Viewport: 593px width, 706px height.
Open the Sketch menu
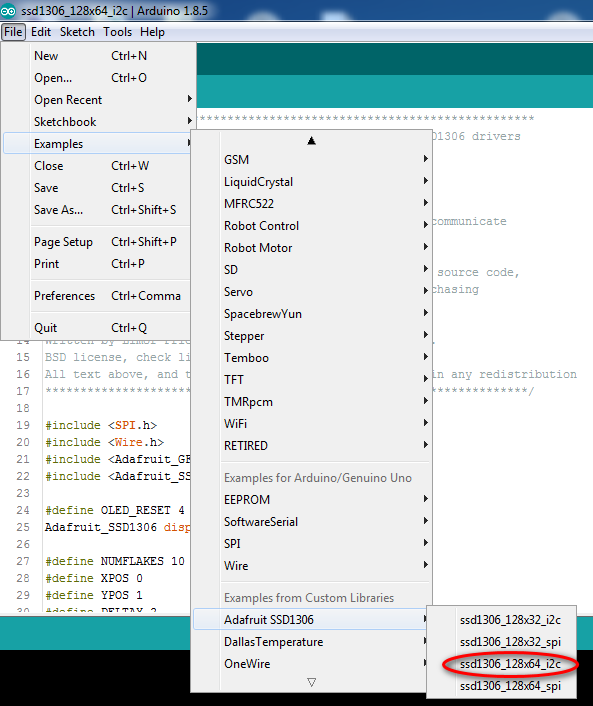pyautogui.click(x=77, y=32)
